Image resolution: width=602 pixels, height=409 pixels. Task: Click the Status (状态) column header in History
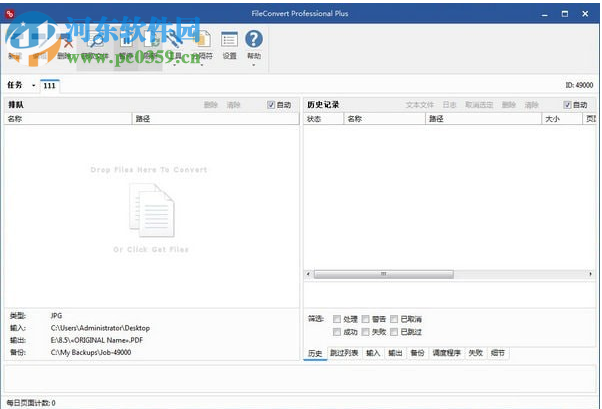[x=324, y=119]
